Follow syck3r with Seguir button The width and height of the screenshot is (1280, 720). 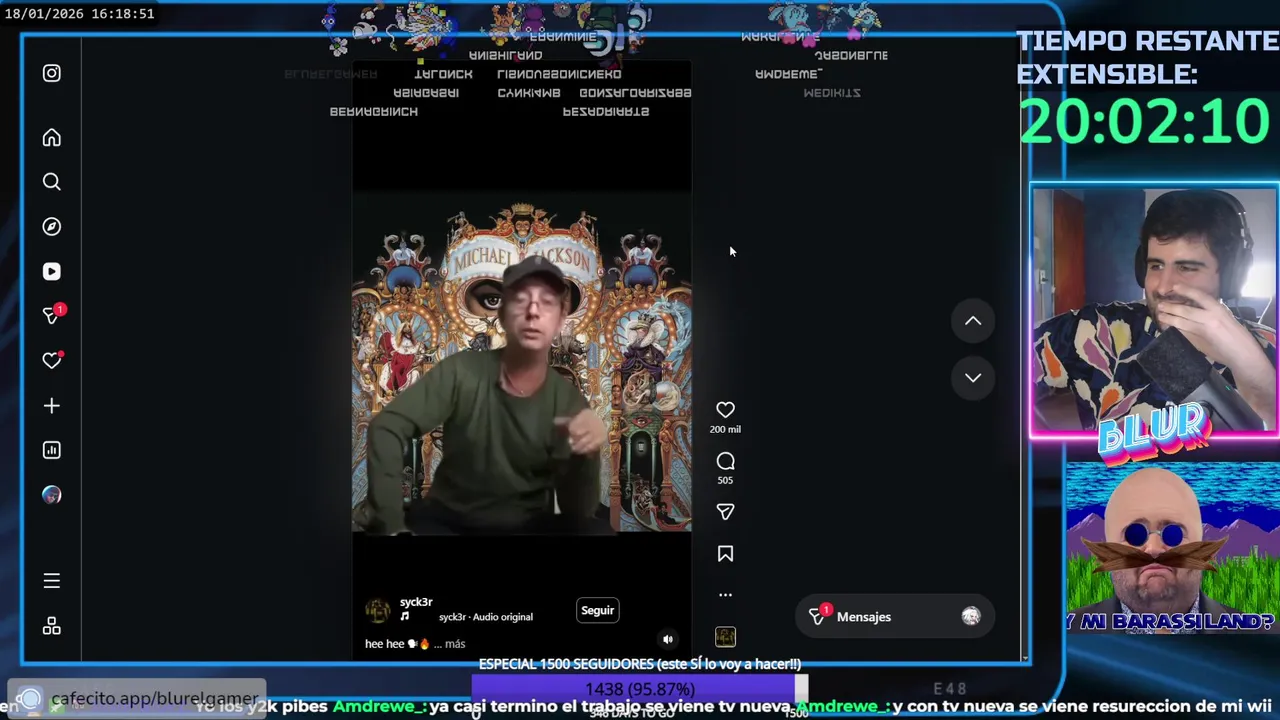pyautogui.click(x=598, y=610)
